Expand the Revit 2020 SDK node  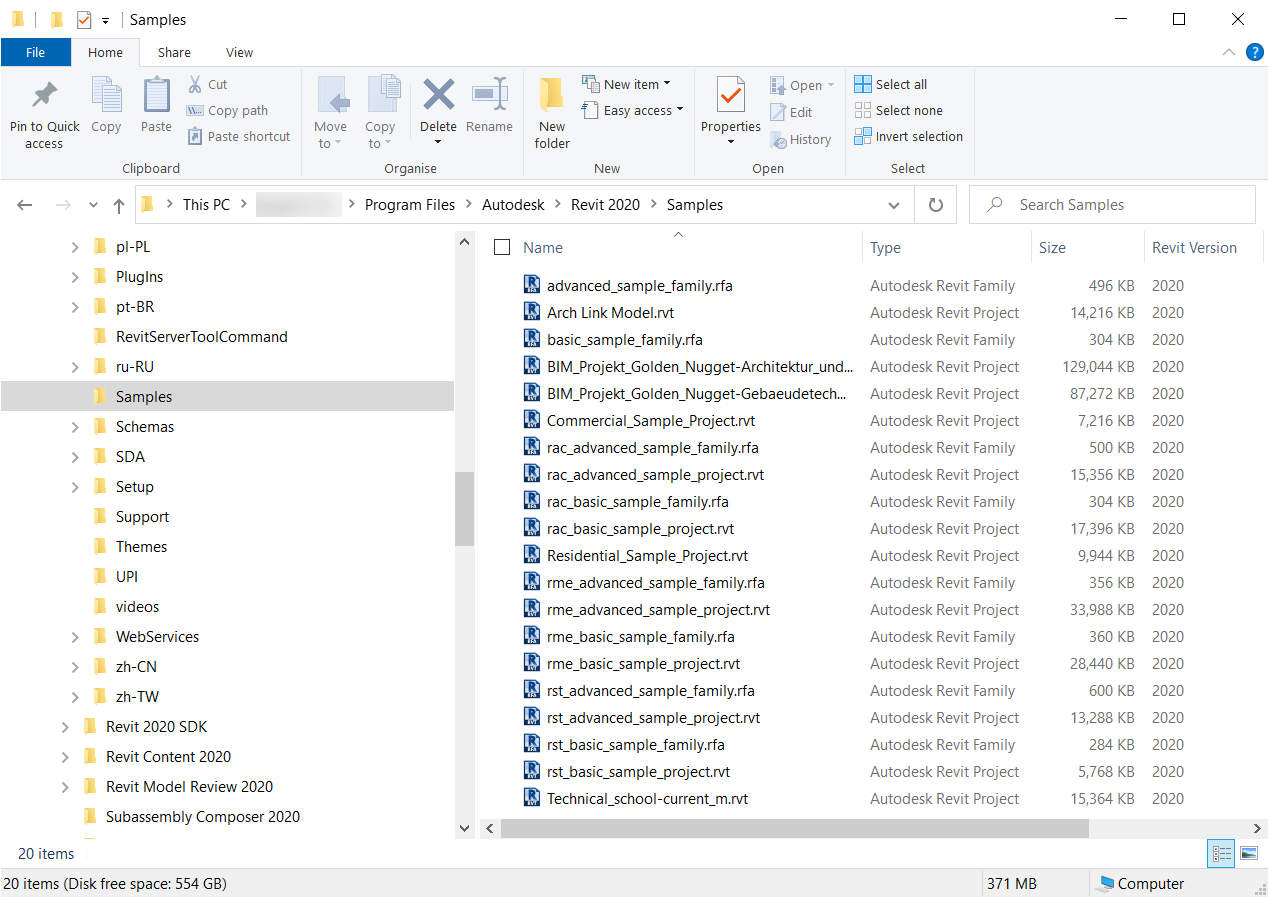coord(65,726)
